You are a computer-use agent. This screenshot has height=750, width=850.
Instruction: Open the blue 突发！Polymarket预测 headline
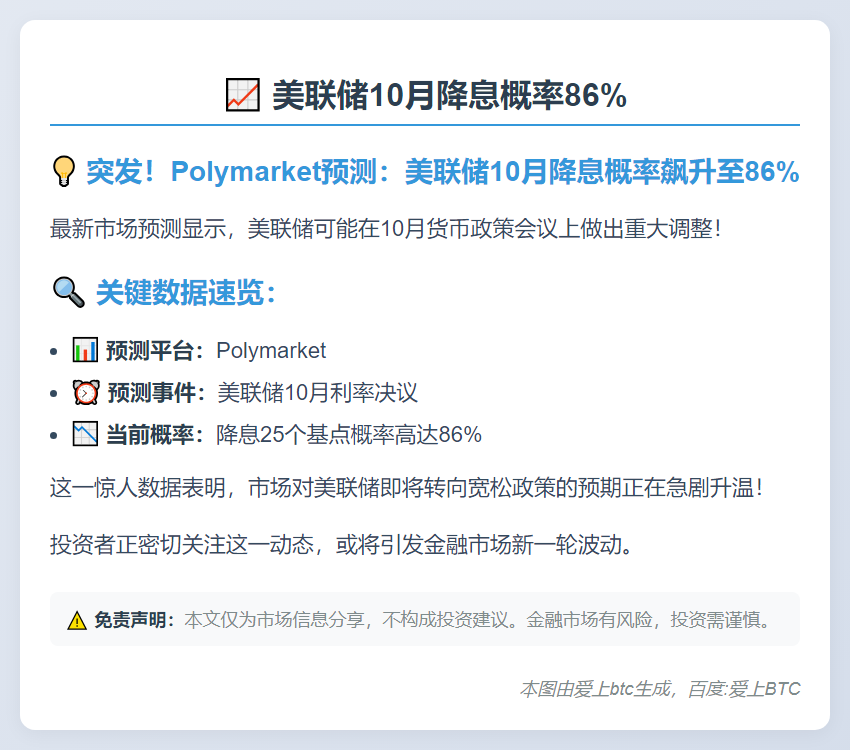click(x=442, y=172)
